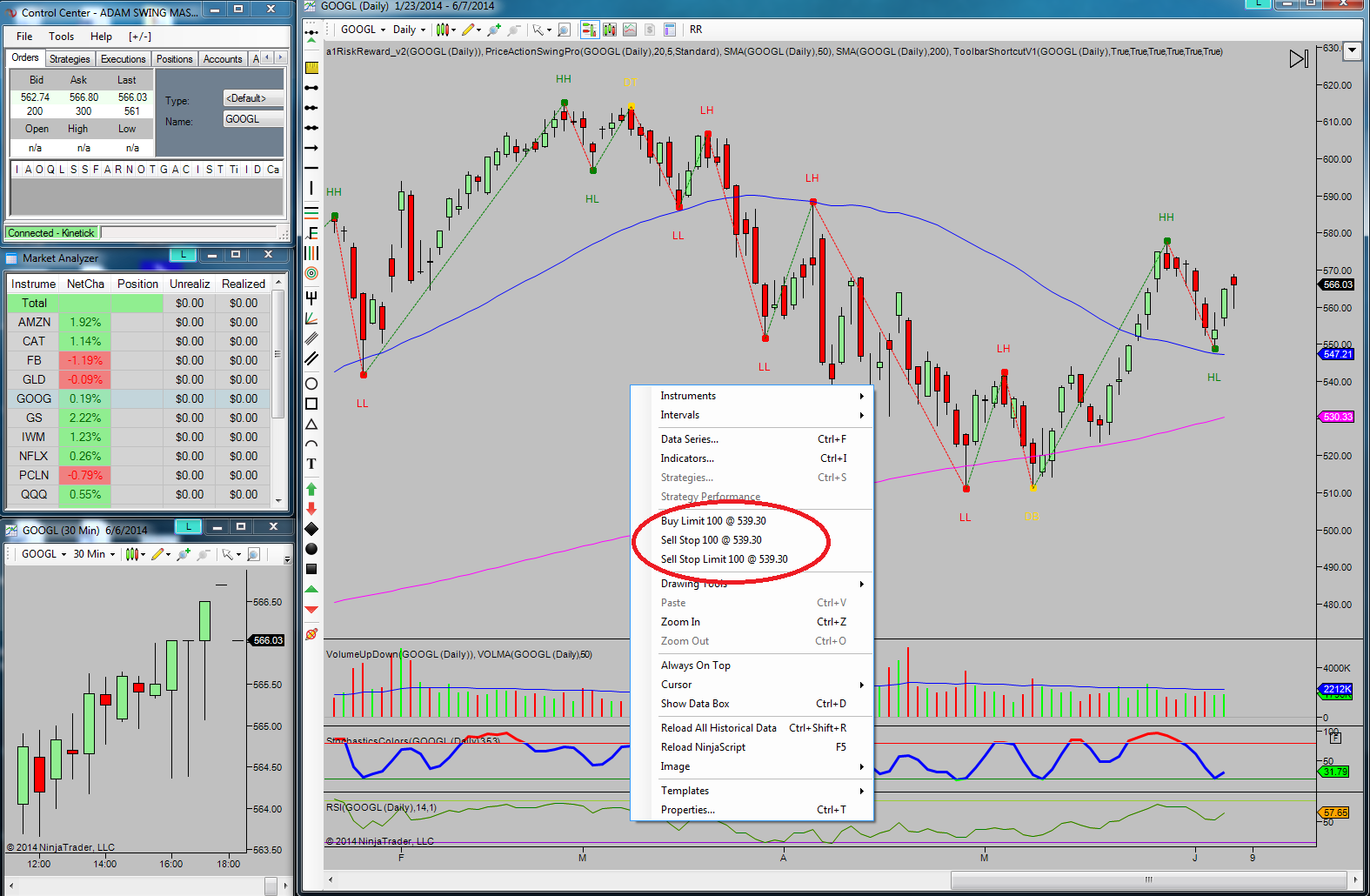Open GOOGL instrument dropdown in 30 Min chart

pyautogui.click(x=43, y=554)
